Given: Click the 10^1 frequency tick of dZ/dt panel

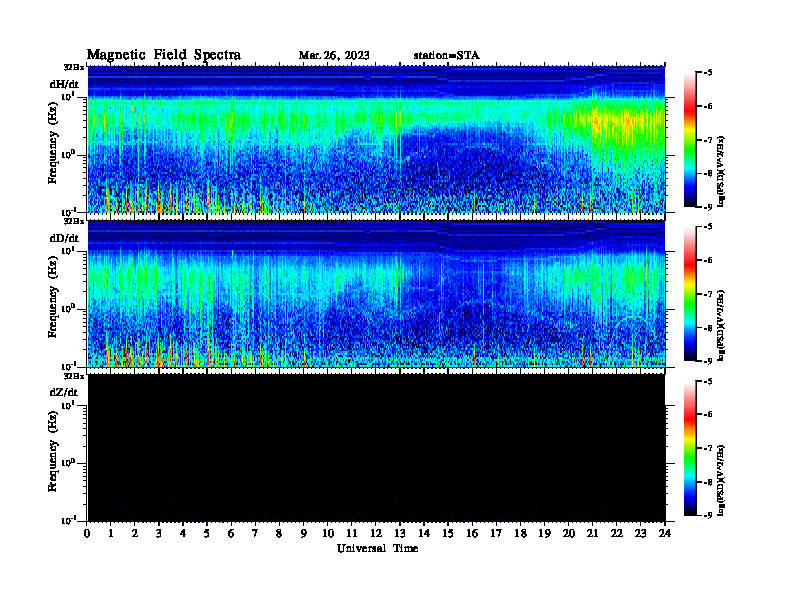Looking at the screenshot, I should tap(68, 404).
